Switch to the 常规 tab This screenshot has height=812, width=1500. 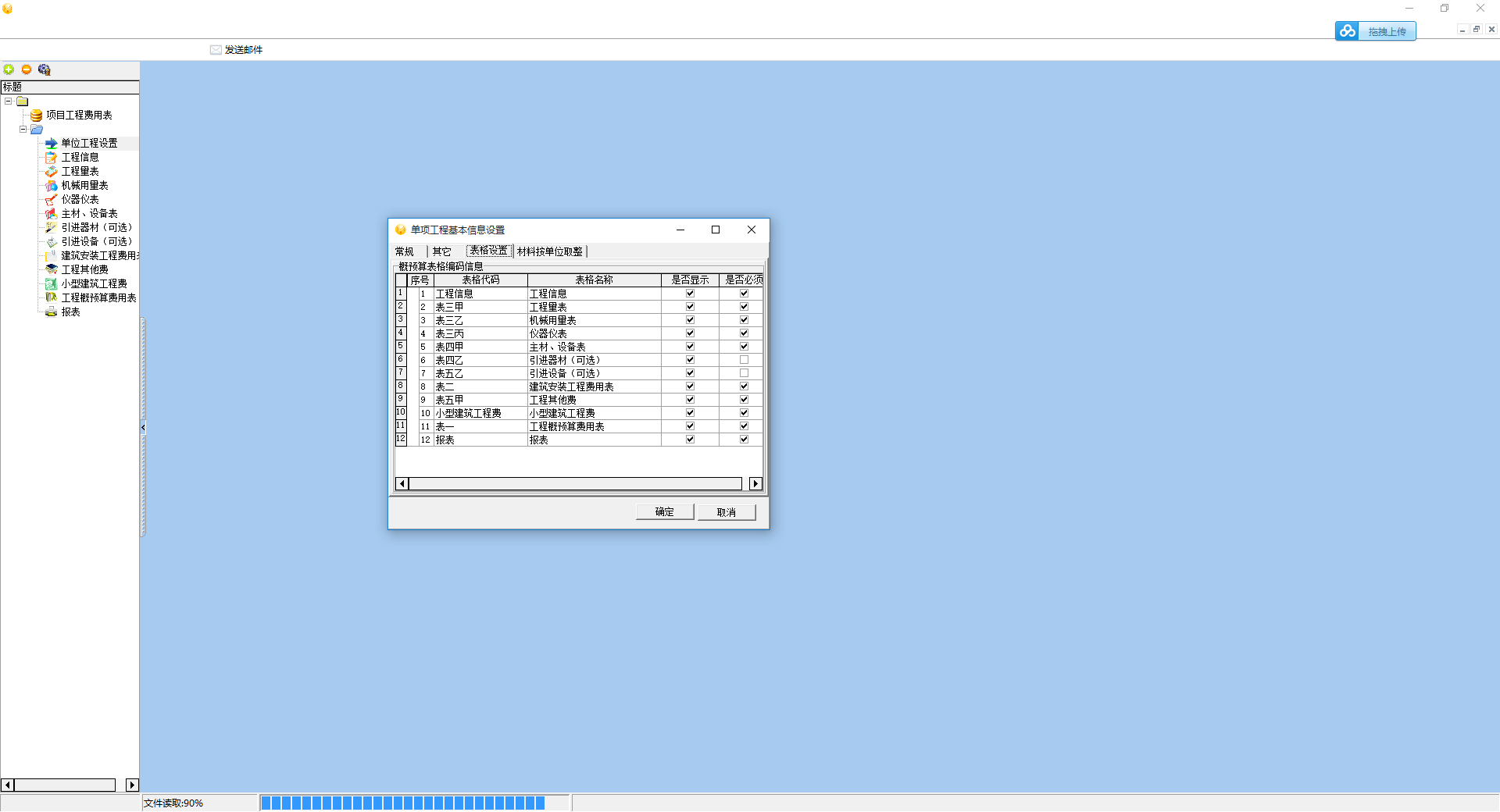click(405, 252)
